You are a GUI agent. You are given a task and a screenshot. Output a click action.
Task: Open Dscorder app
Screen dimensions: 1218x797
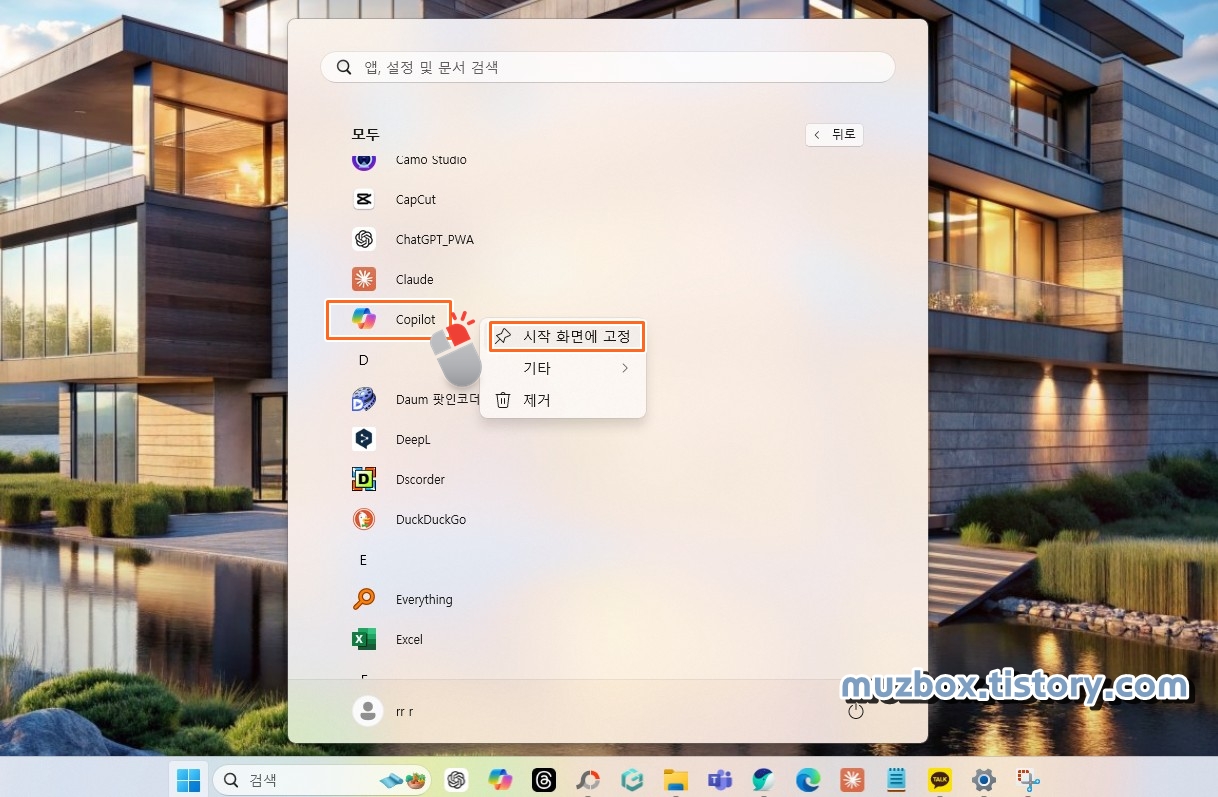click(420, 479)
